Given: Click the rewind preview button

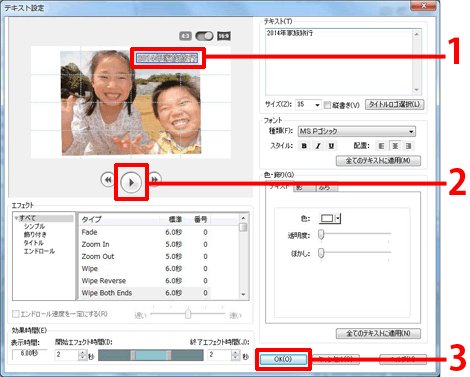Looking at the screenshot, I should click(107, 180).
